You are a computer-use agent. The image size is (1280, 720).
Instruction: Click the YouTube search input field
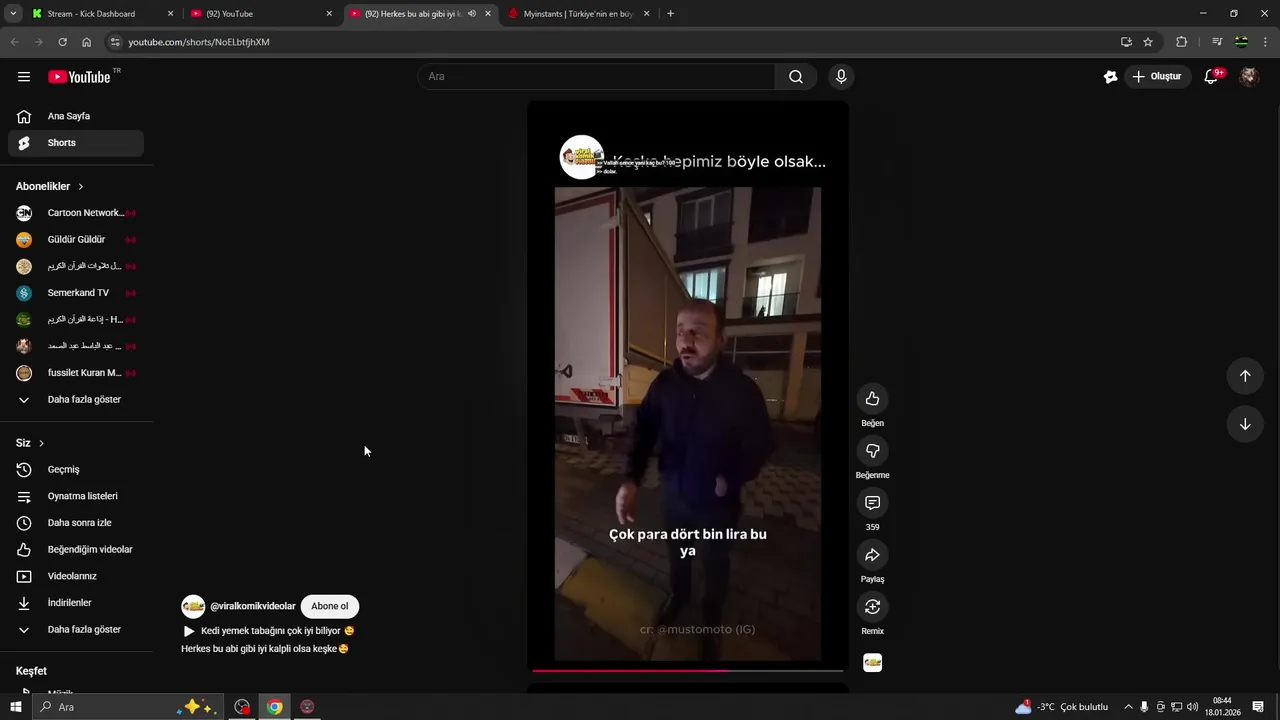596,77
